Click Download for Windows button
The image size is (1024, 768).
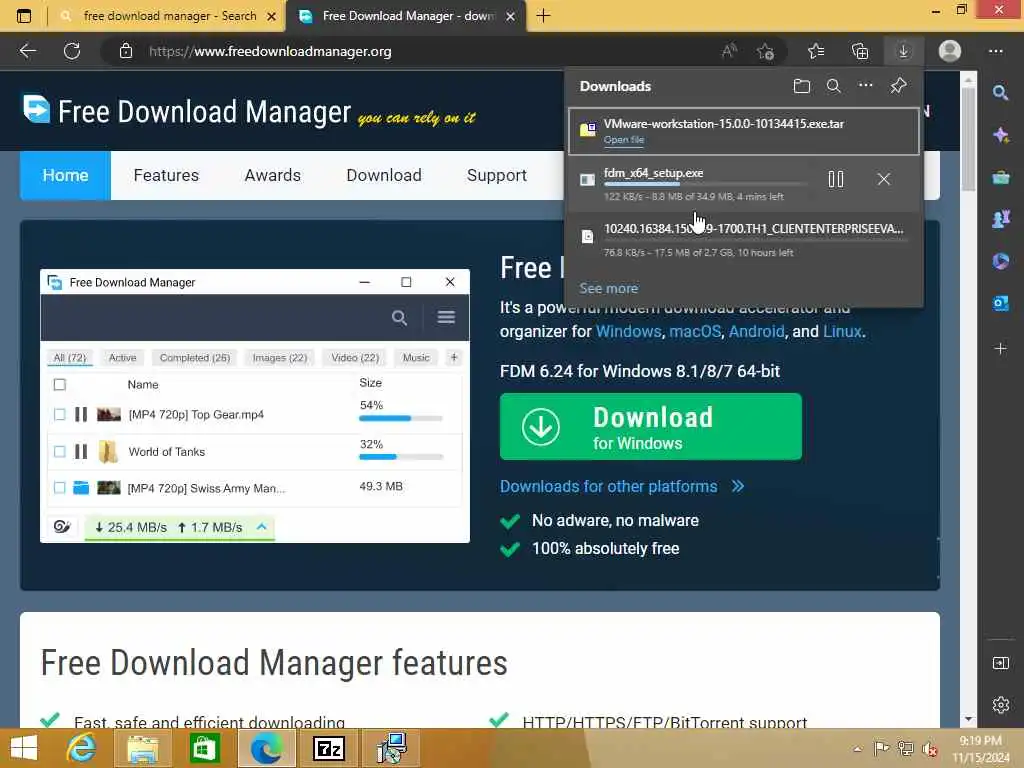click(650, 426)
